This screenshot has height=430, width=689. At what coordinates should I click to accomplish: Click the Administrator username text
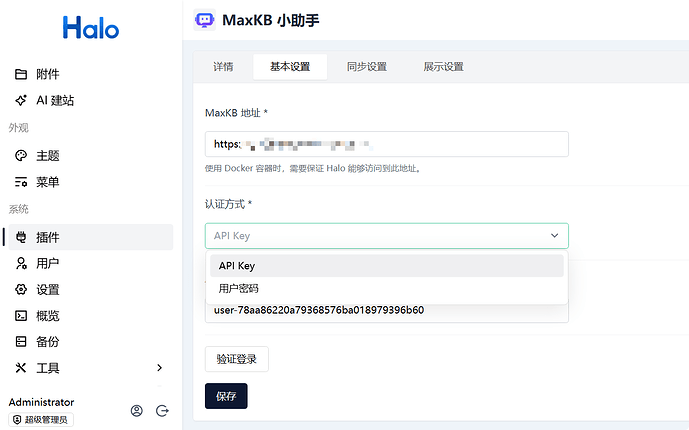tap(41, 402)
